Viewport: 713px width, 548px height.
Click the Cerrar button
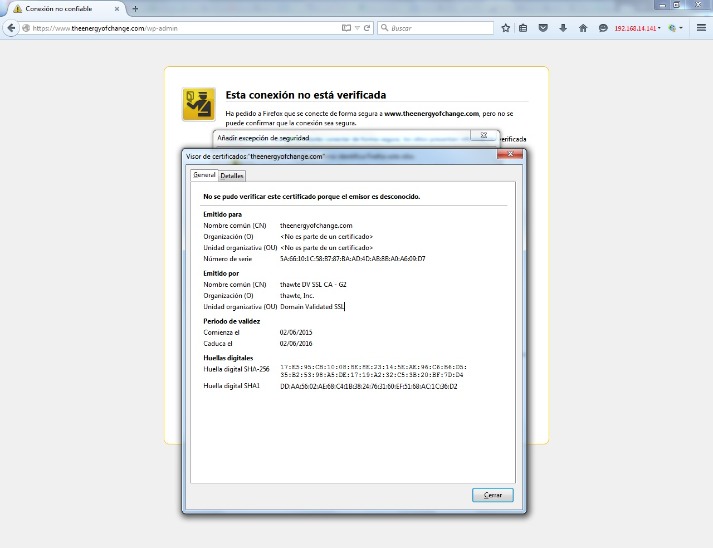click(x=492, y=495)
